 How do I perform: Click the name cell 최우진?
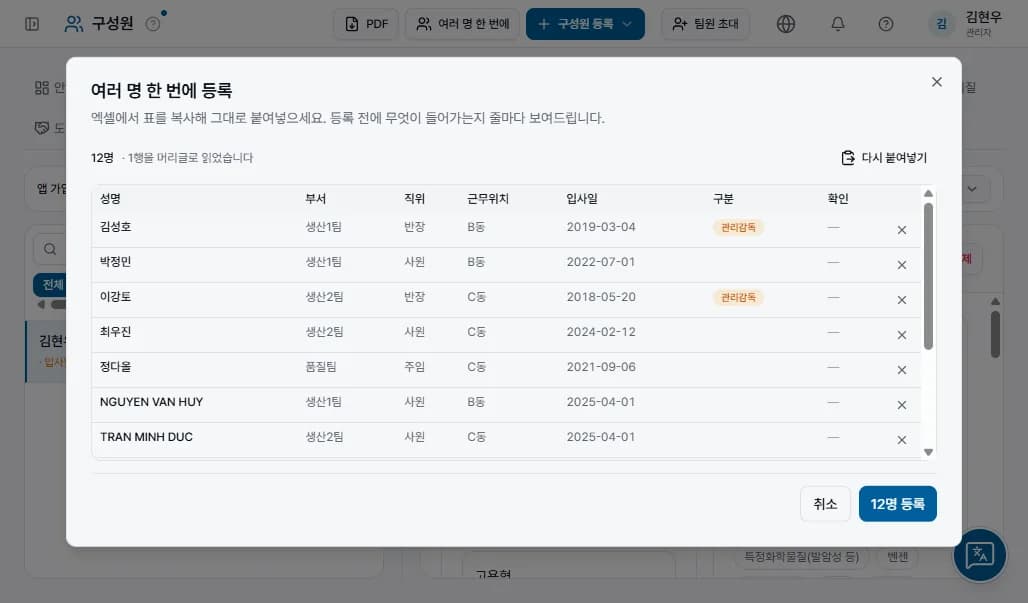coord(115,332)
